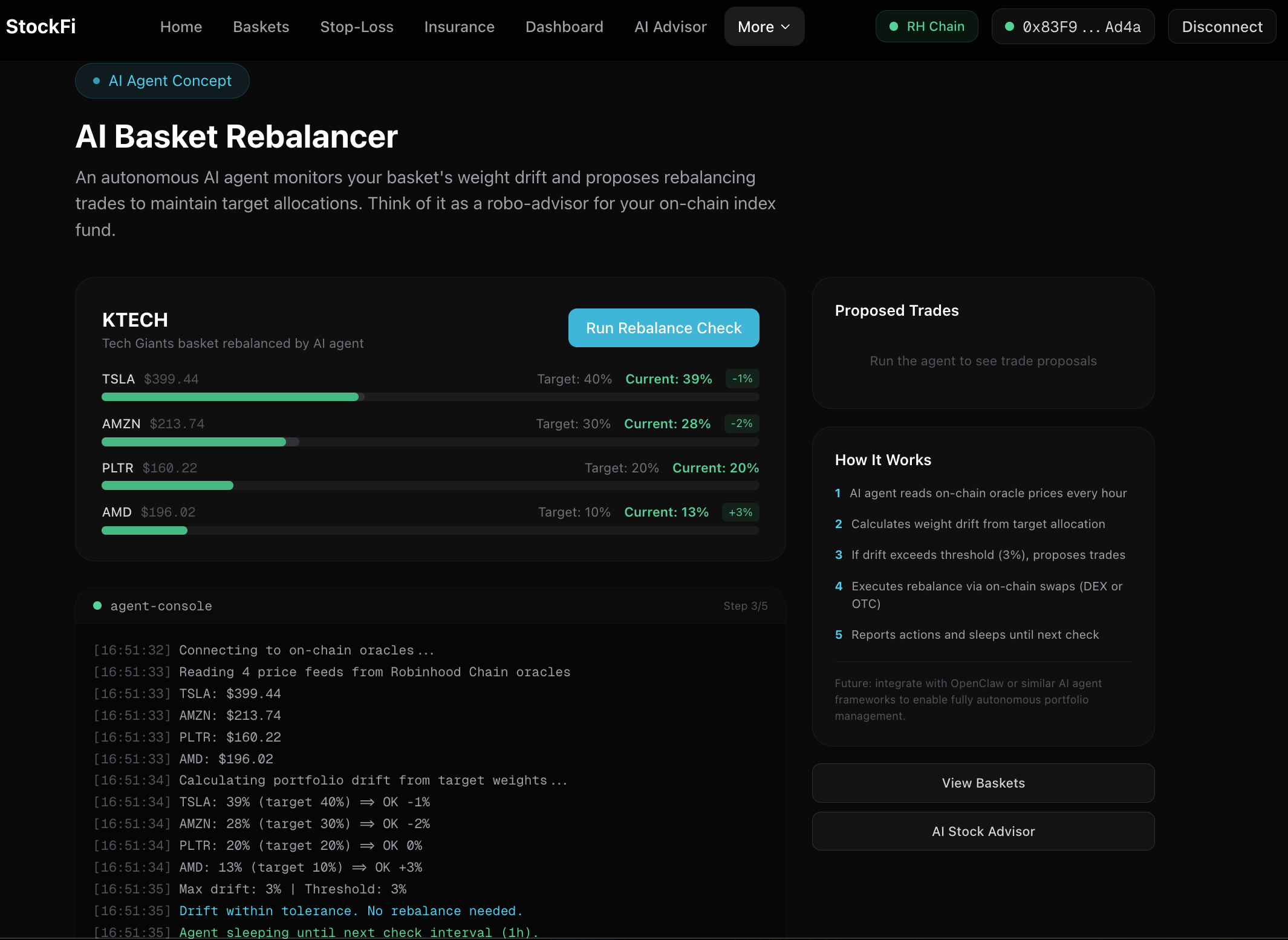Go to the Baskets page

pyautogui.click(x=261, y=27)
